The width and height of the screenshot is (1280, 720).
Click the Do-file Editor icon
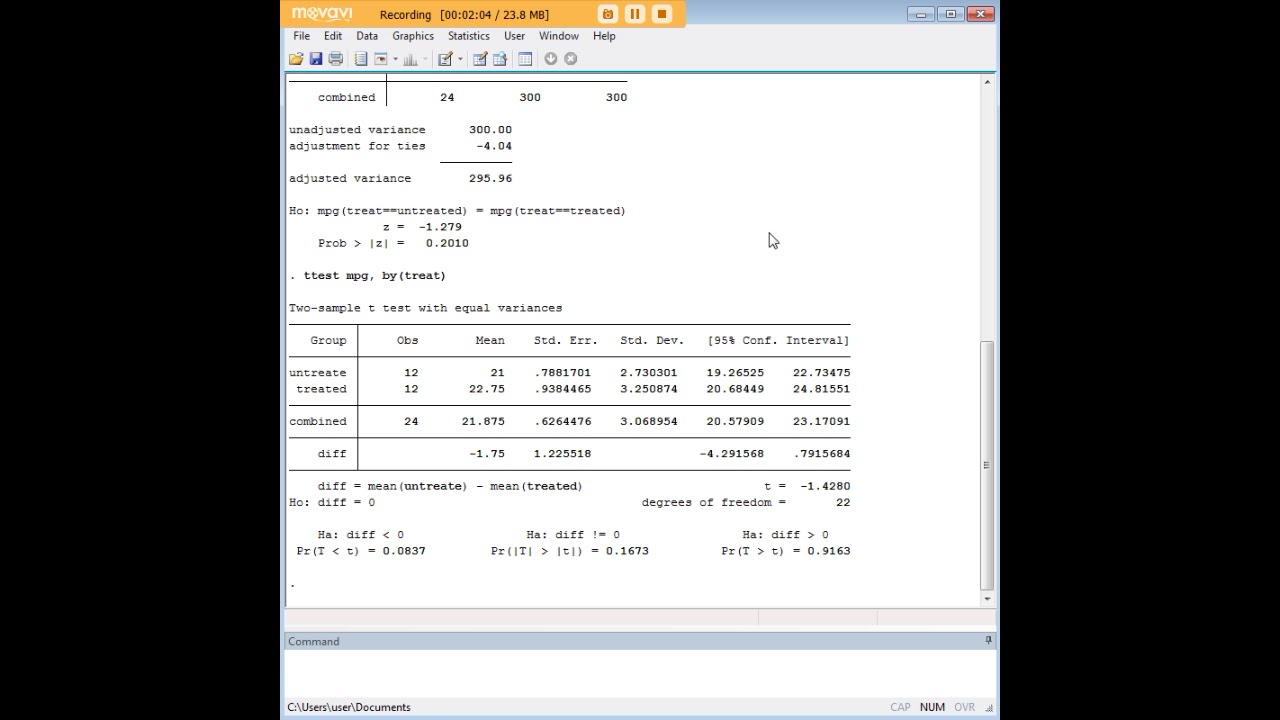tap(445, 59)
